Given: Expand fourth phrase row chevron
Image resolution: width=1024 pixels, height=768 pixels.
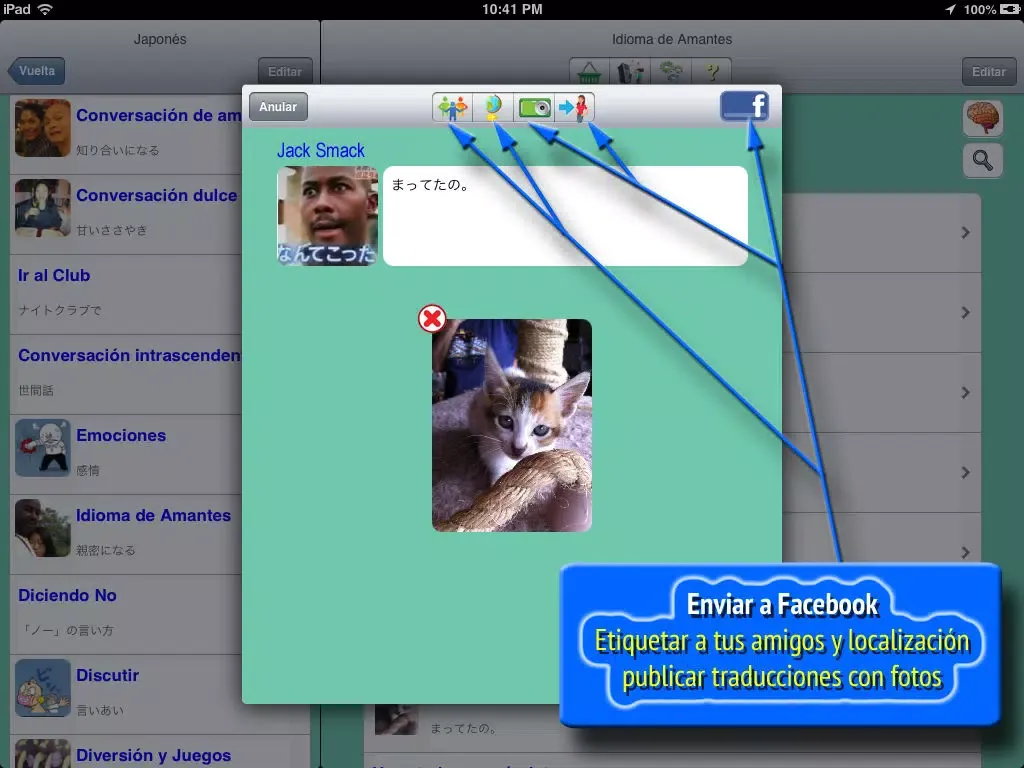Looking at the screenshot, I should click(965, 472).
